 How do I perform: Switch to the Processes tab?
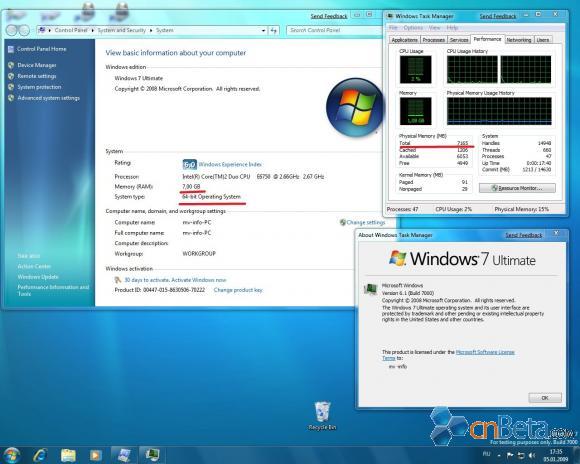click(434, 40)
